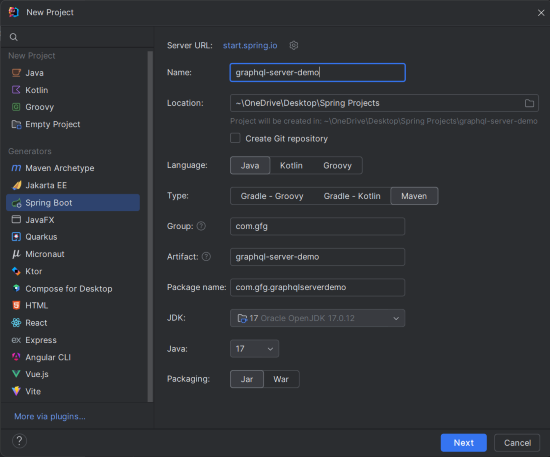Click the Artifact field help icon
The image size is (550, 457).
[206, 257]
